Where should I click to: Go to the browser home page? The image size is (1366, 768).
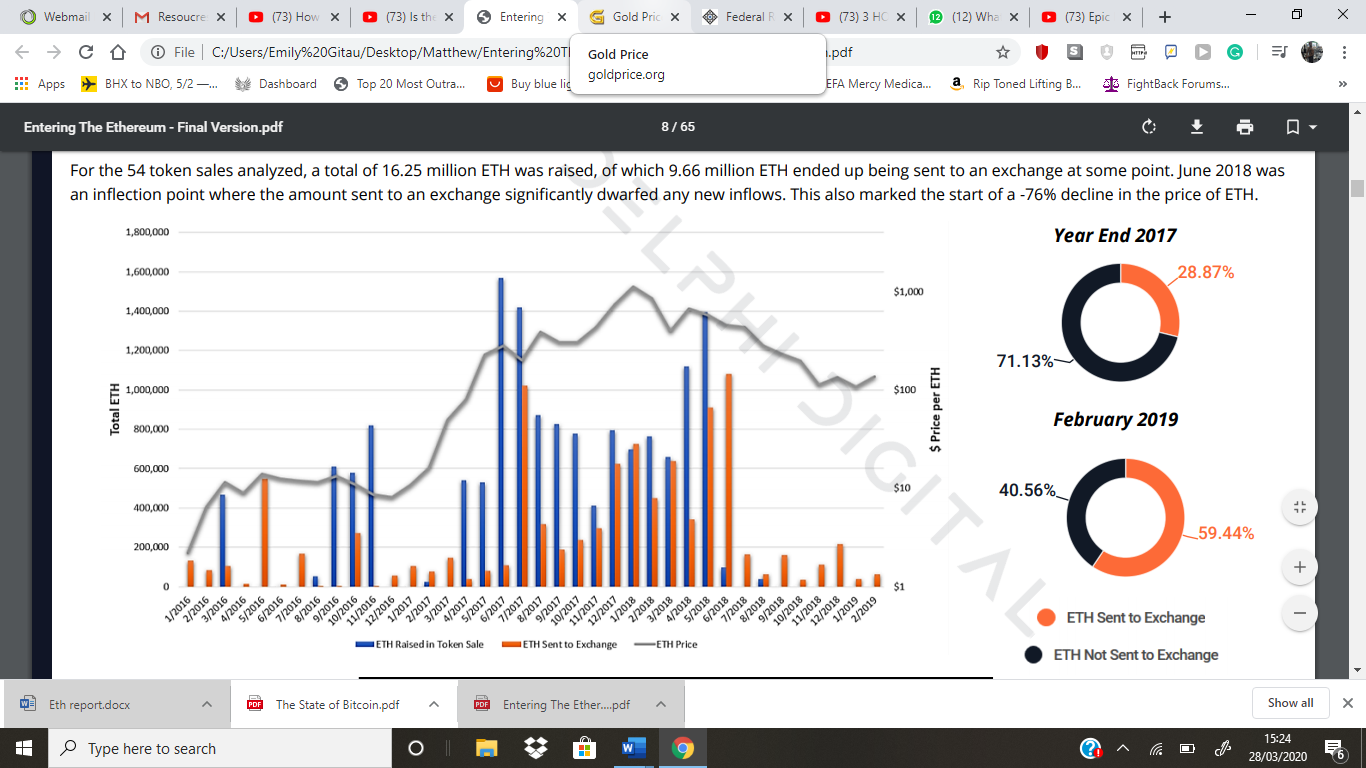click(x=118, y=52)
